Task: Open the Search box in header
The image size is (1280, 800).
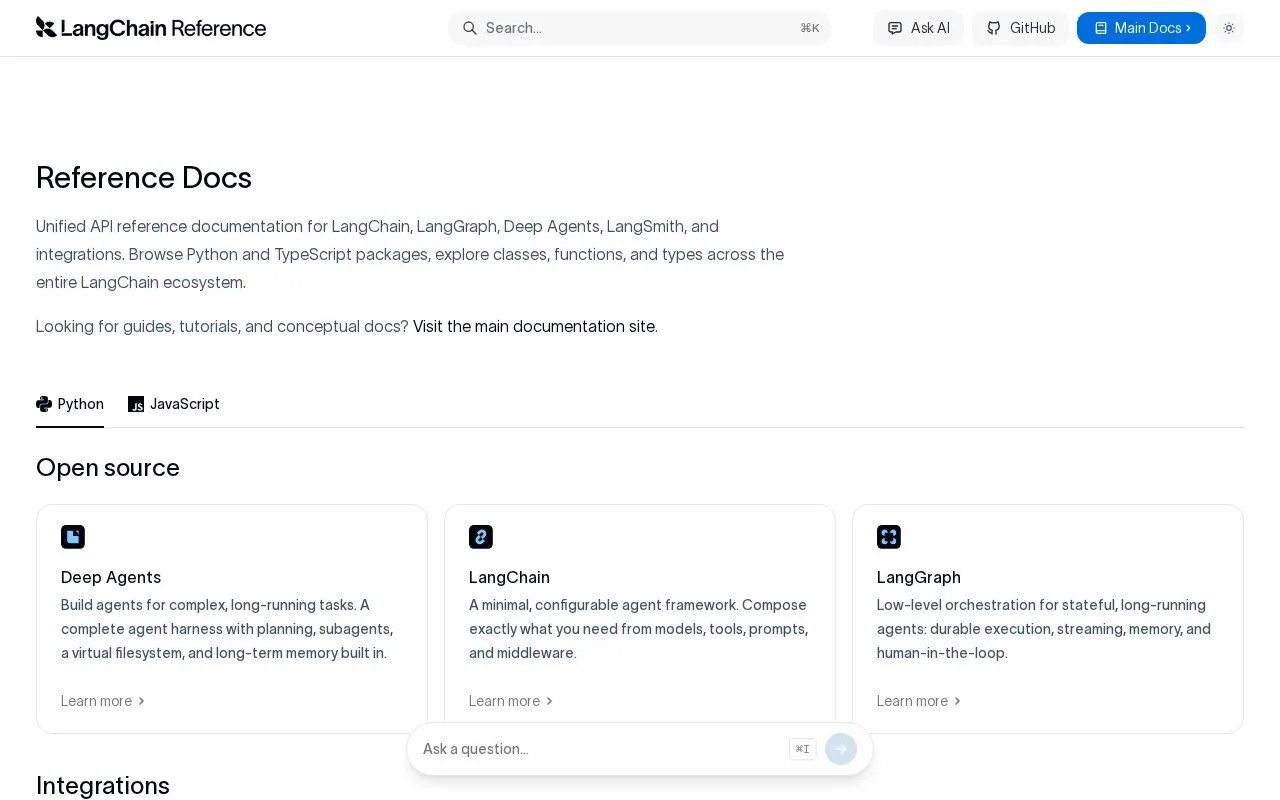Action: coord(640,28)
